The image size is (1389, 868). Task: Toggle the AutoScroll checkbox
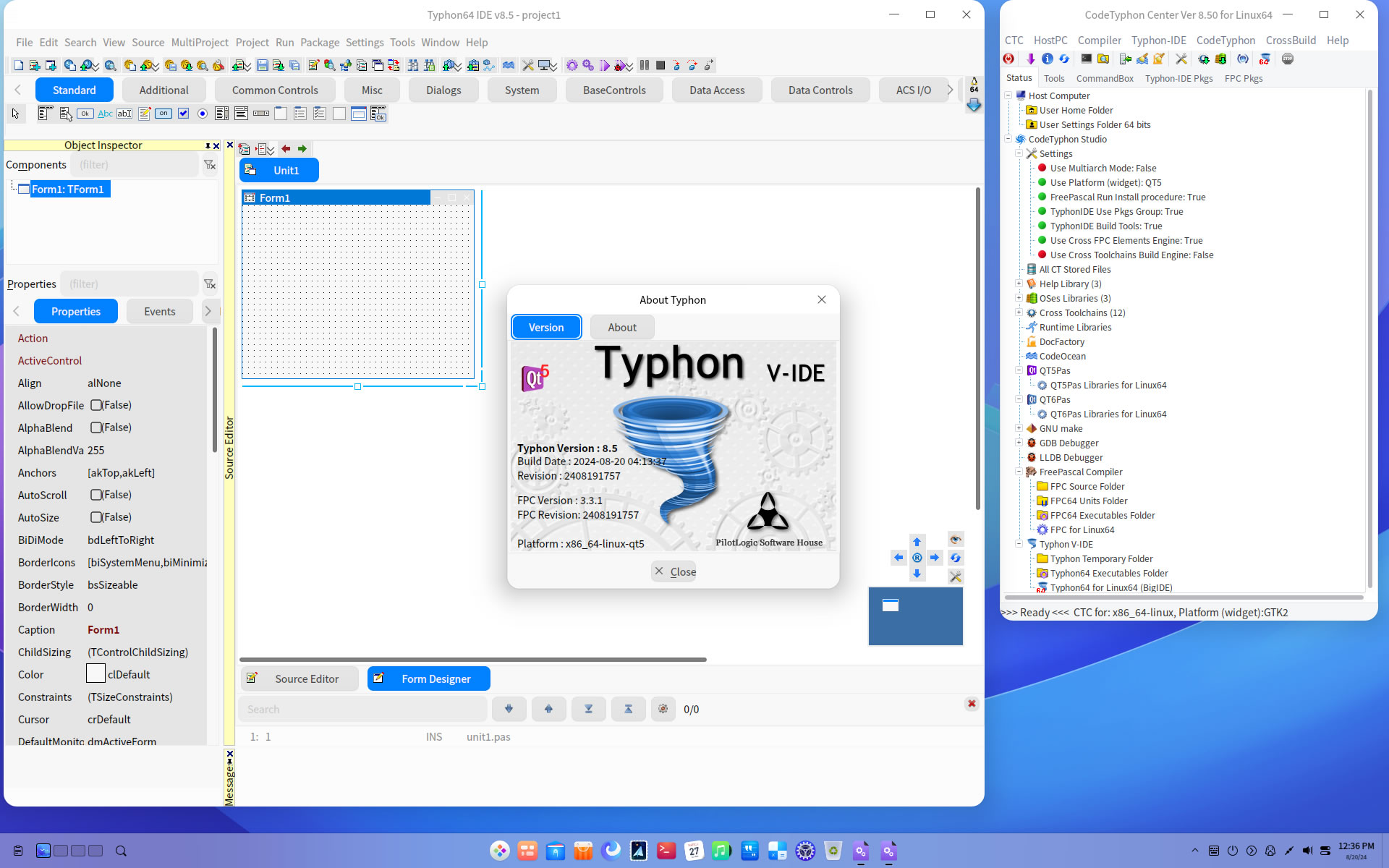tap(96, 495)
